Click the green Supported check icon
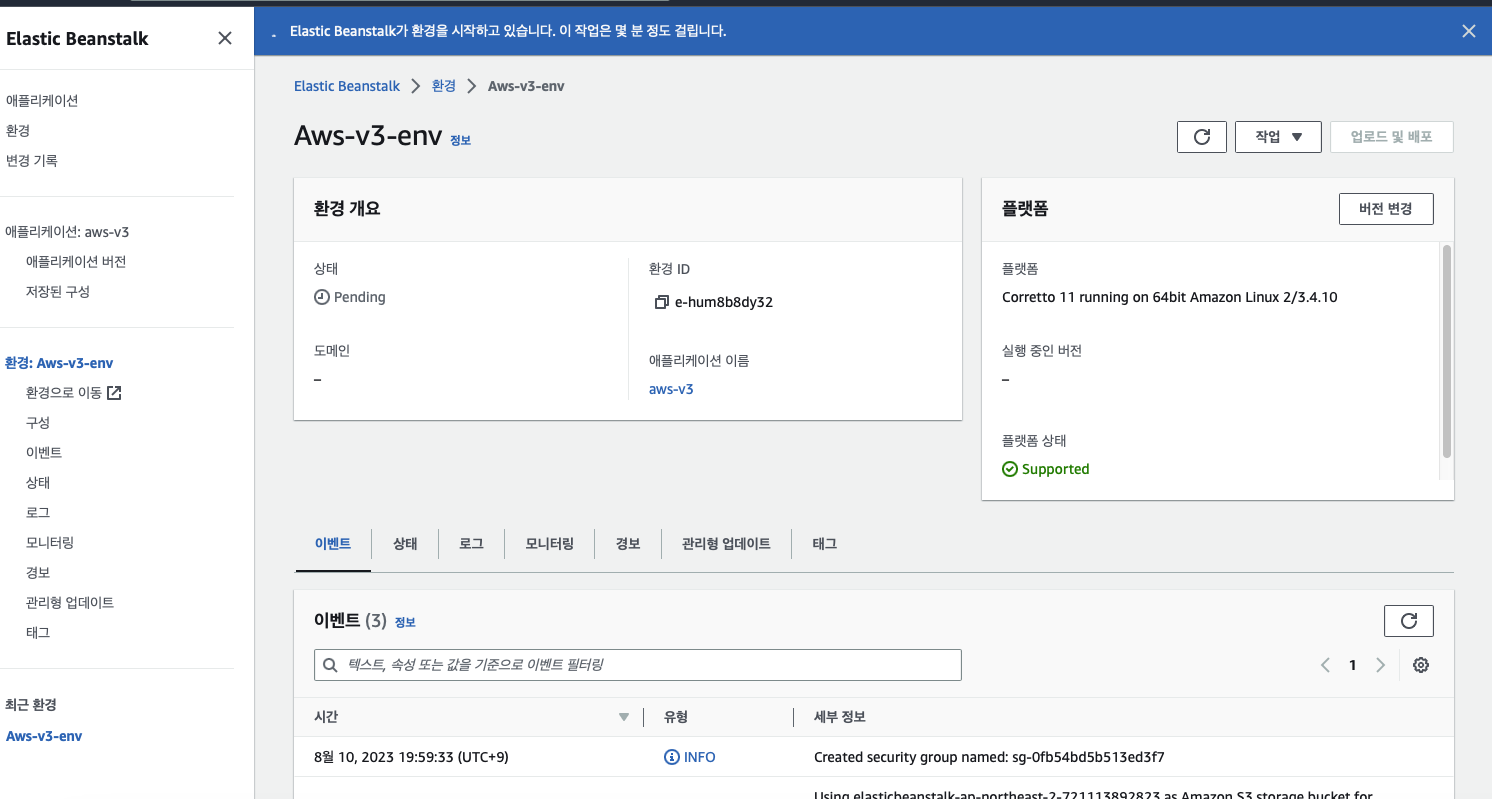The height and width of the screenshot is (799, 1492). [x=1009, y=469]
